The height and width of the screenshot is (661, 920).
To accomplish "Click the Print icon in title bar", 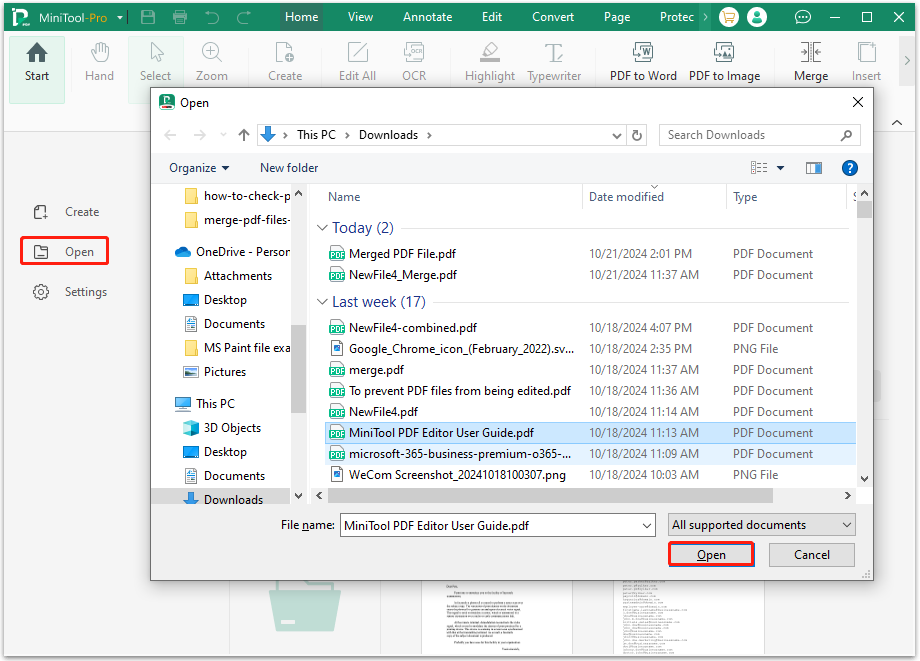I will tap(180, 17).
